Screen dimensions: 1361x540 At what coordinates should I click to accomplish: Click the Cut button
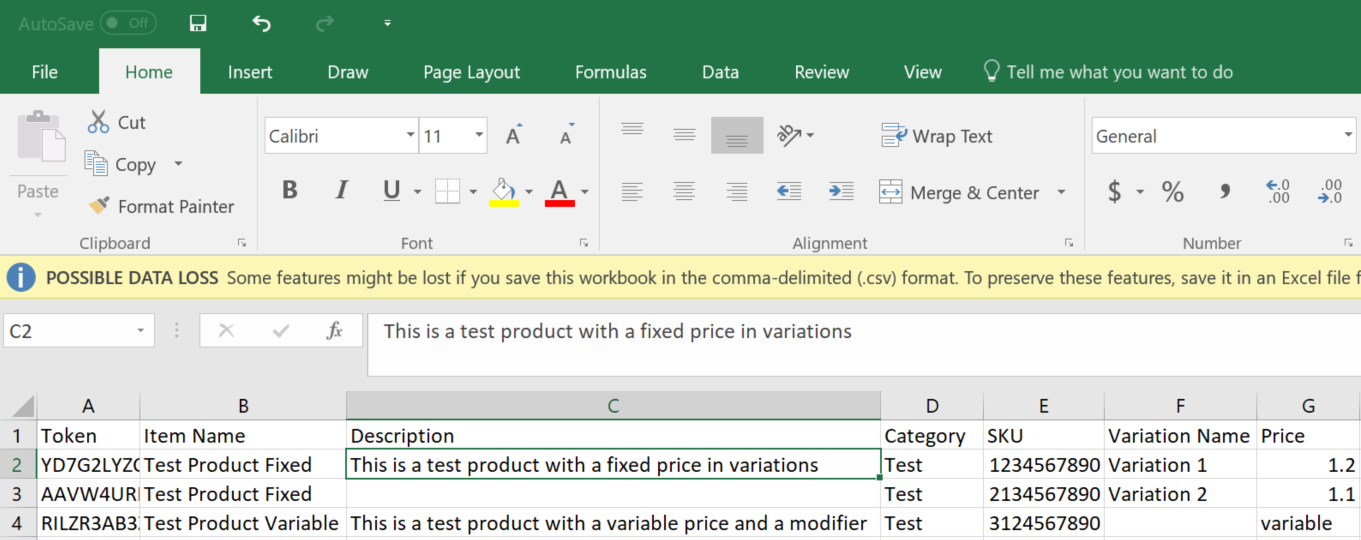[117, 123]
